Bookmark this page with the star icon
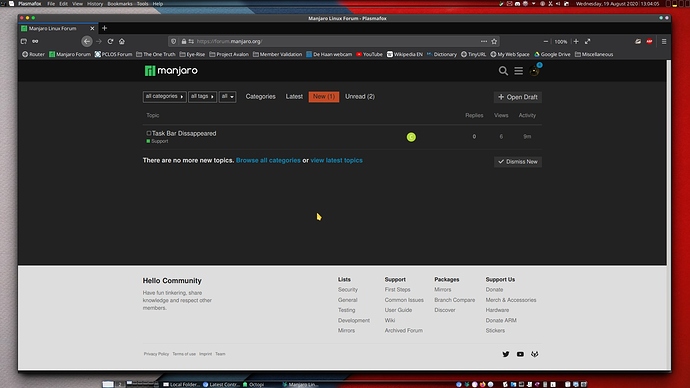The width and height of the screenshot is (690, 388). pyautogui.click(x=494, y=41)
